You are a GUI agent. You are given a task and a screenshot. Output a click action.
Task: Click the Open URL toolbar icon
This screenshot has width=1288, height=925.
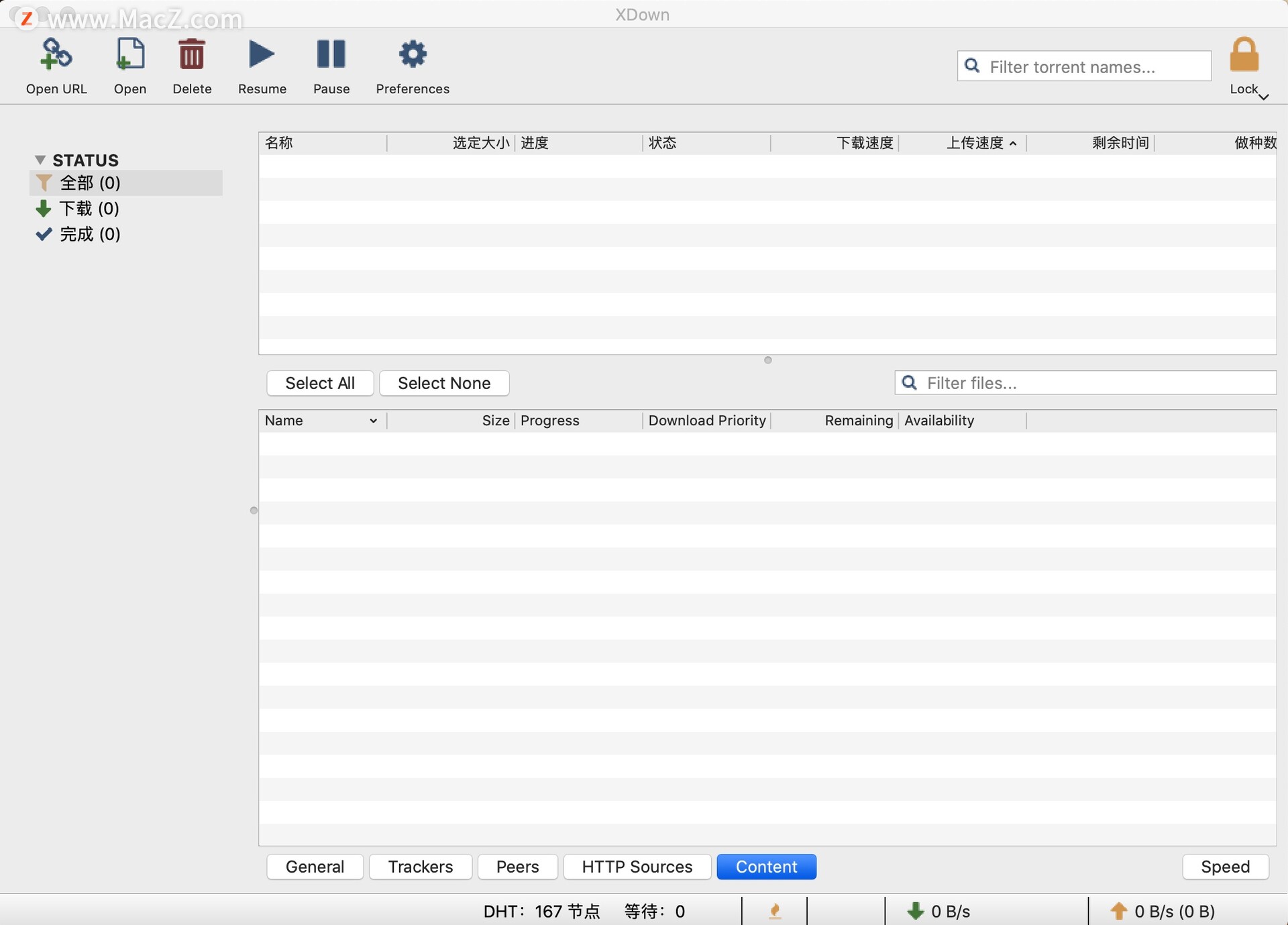[x=56, y=54]
